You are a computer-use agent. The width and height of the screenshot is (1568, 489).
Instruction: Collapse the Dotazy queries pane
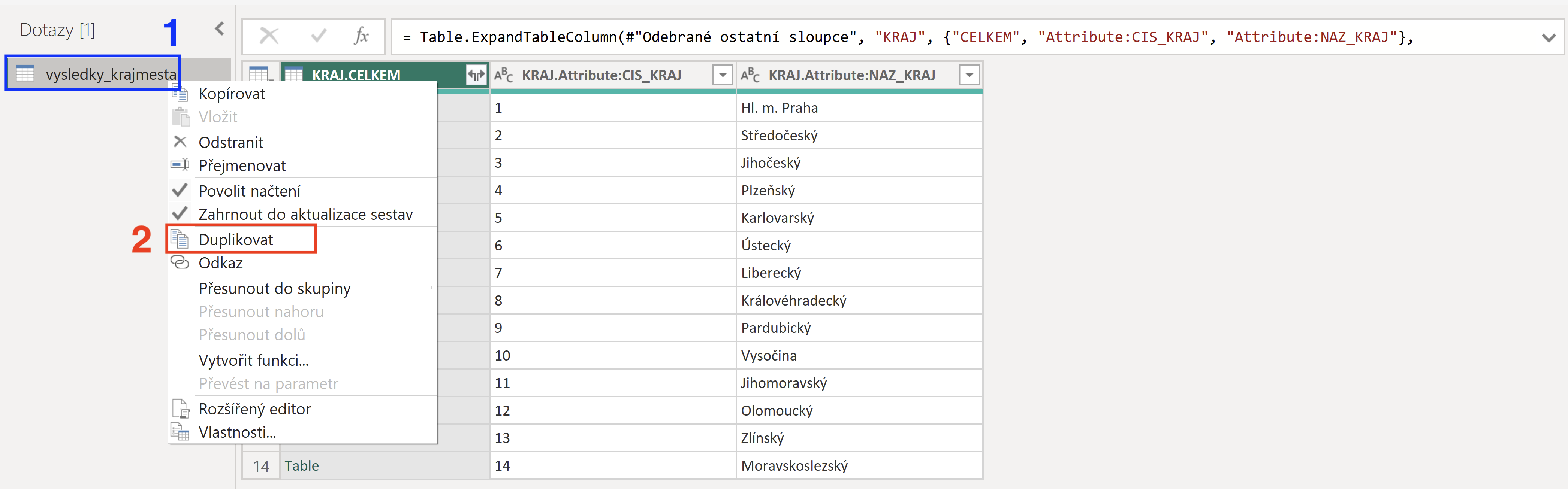(220, 28)
